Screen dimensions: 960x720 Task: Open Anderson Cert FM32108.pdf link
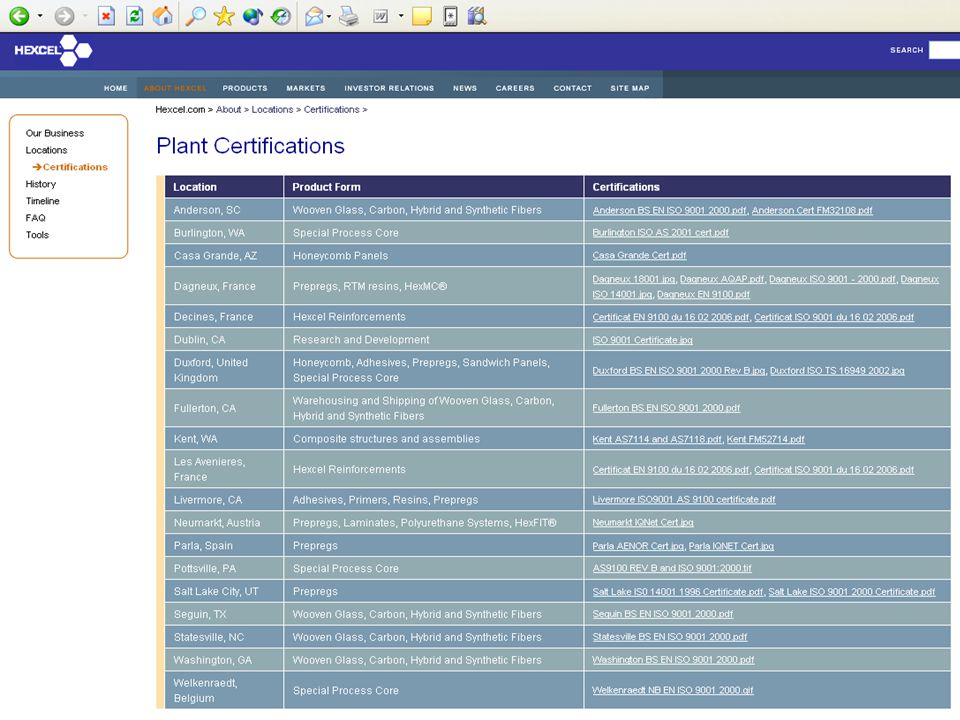pos(812,210)
